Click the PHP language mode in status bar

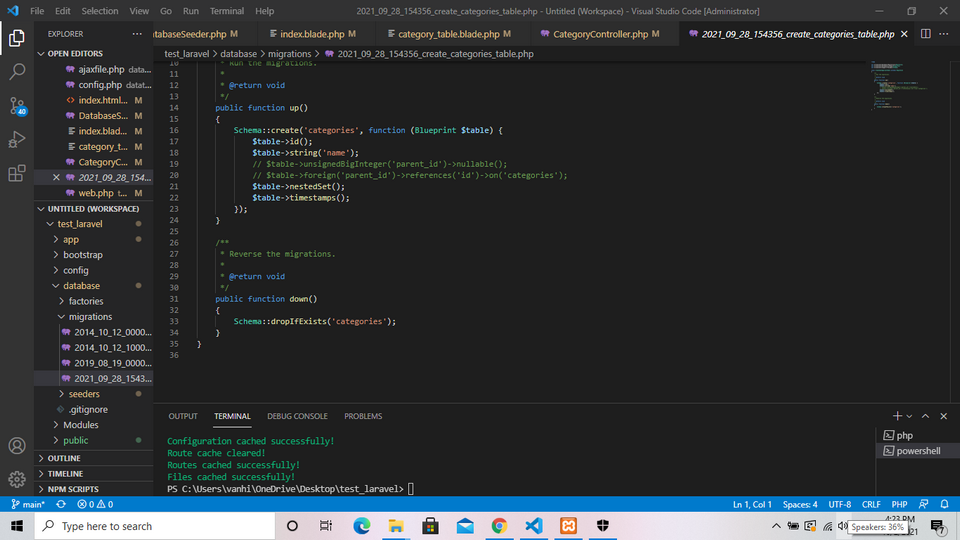coord(899,504)
